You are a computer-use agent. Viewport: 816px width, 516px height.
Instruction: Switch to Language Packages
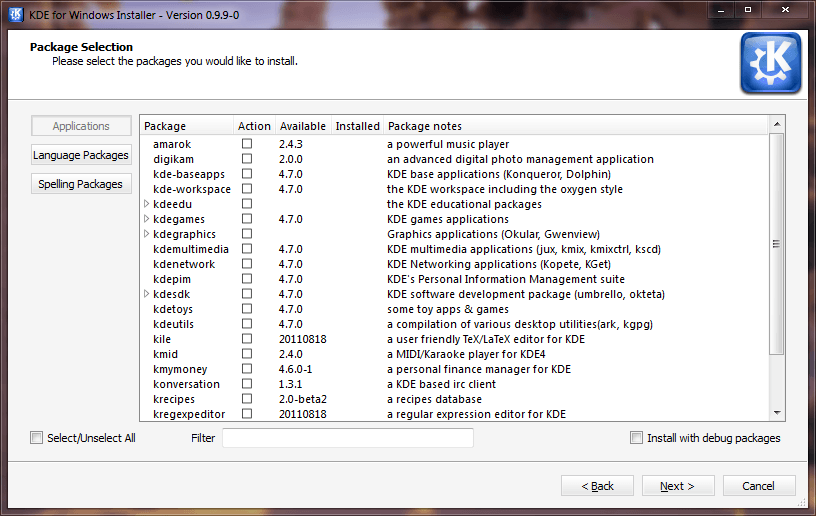tap(81, 155)
